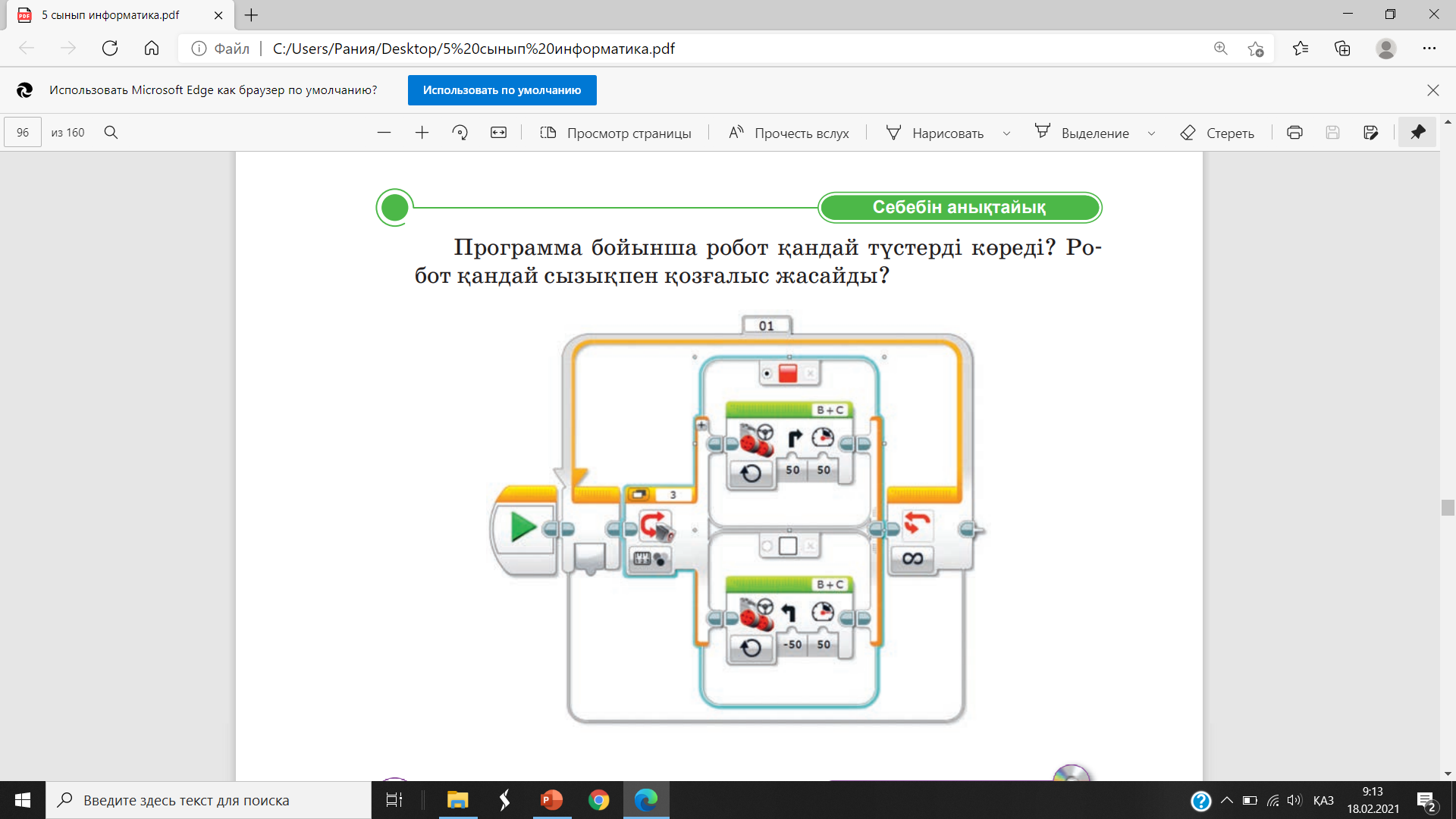Click the vertical scrollbar thumb

pyautogui.click(x=1448, y=507)
